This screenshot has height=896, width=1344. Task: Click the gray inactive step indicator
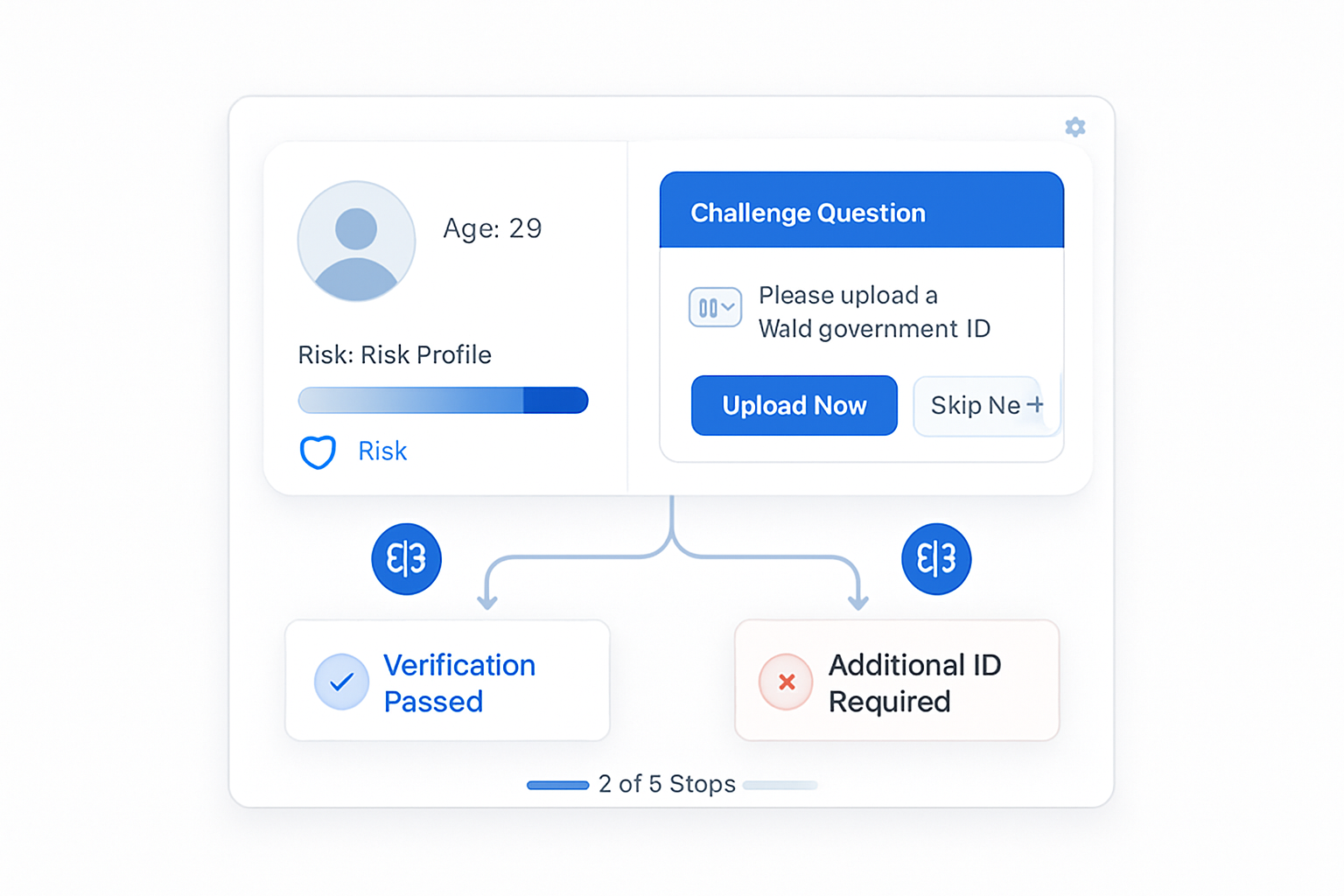[780, 785]
